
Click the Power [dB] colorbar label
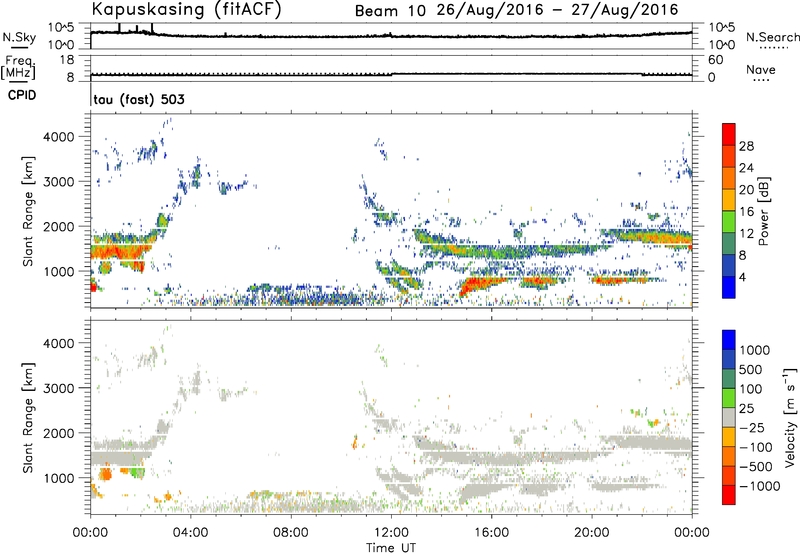tap(763, 211)
